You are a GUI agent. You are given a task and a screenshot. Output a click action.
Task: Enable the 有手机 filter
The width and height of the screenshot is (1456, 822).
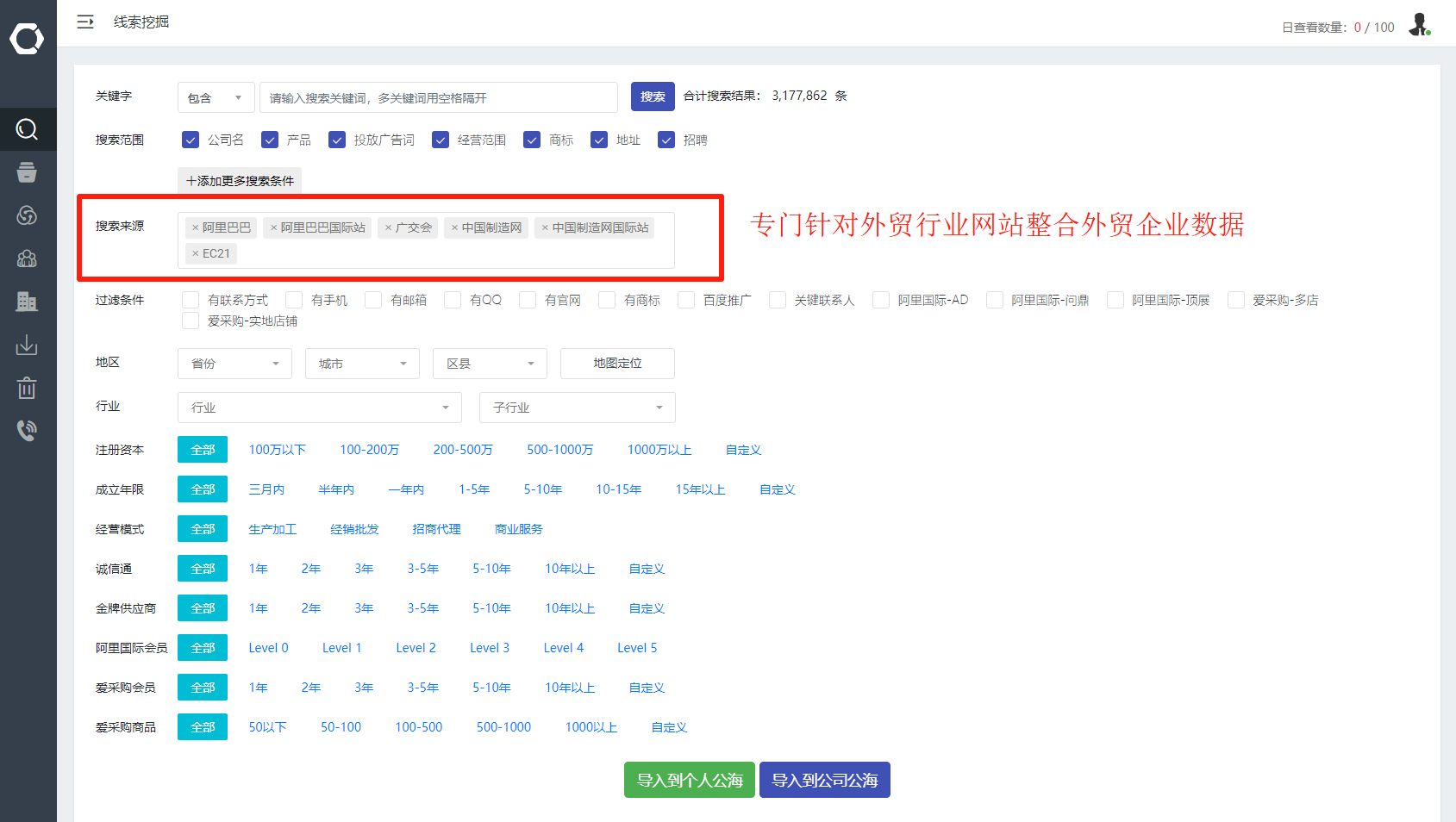[294, 300]
